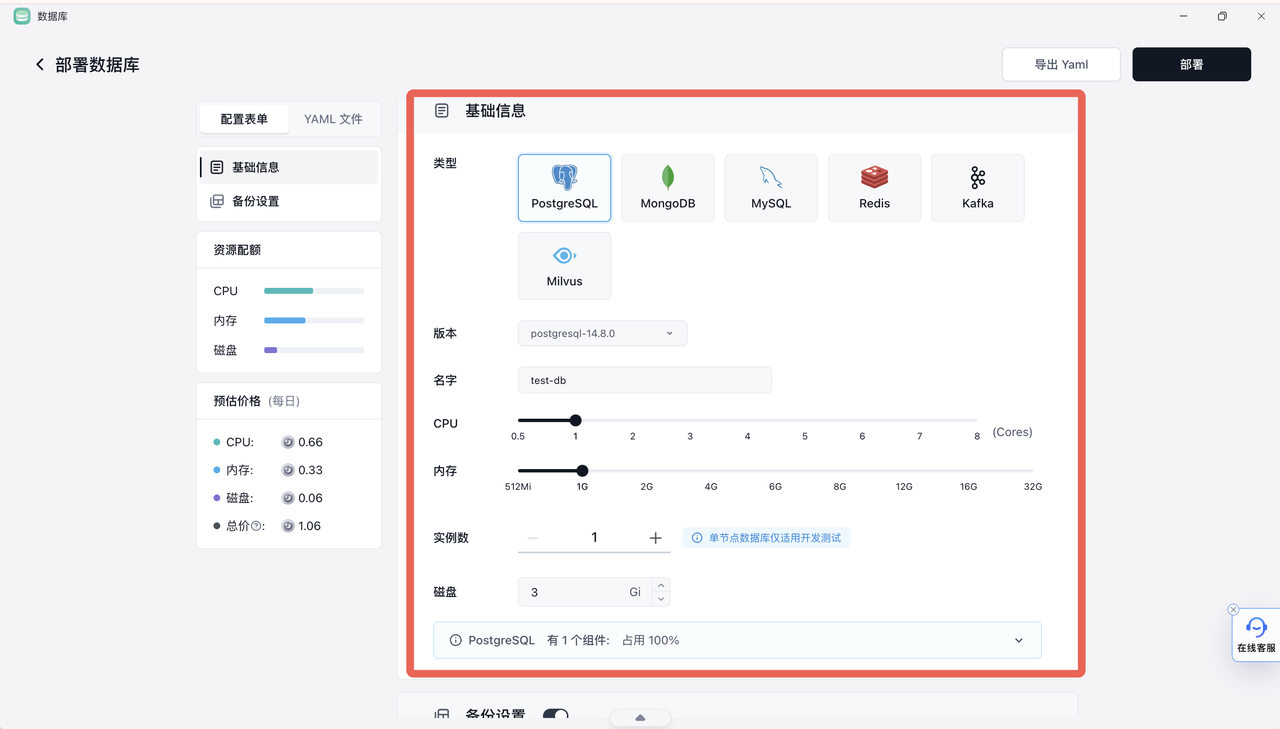The height and width of the screenshot is (729, 1280).
Task: Go to 备份设置 in the sidebar
Action: pos(289,201)
